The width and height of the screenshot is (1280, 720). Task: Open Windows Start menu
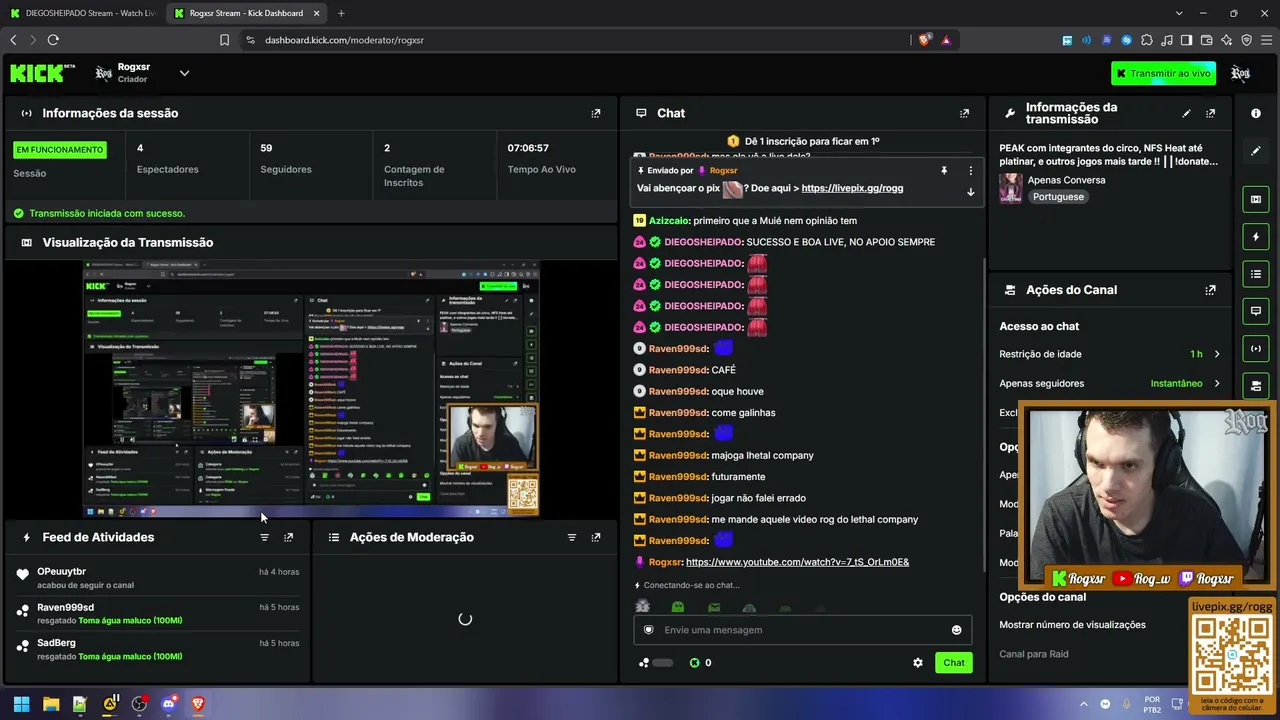click(x=21, y=704)
